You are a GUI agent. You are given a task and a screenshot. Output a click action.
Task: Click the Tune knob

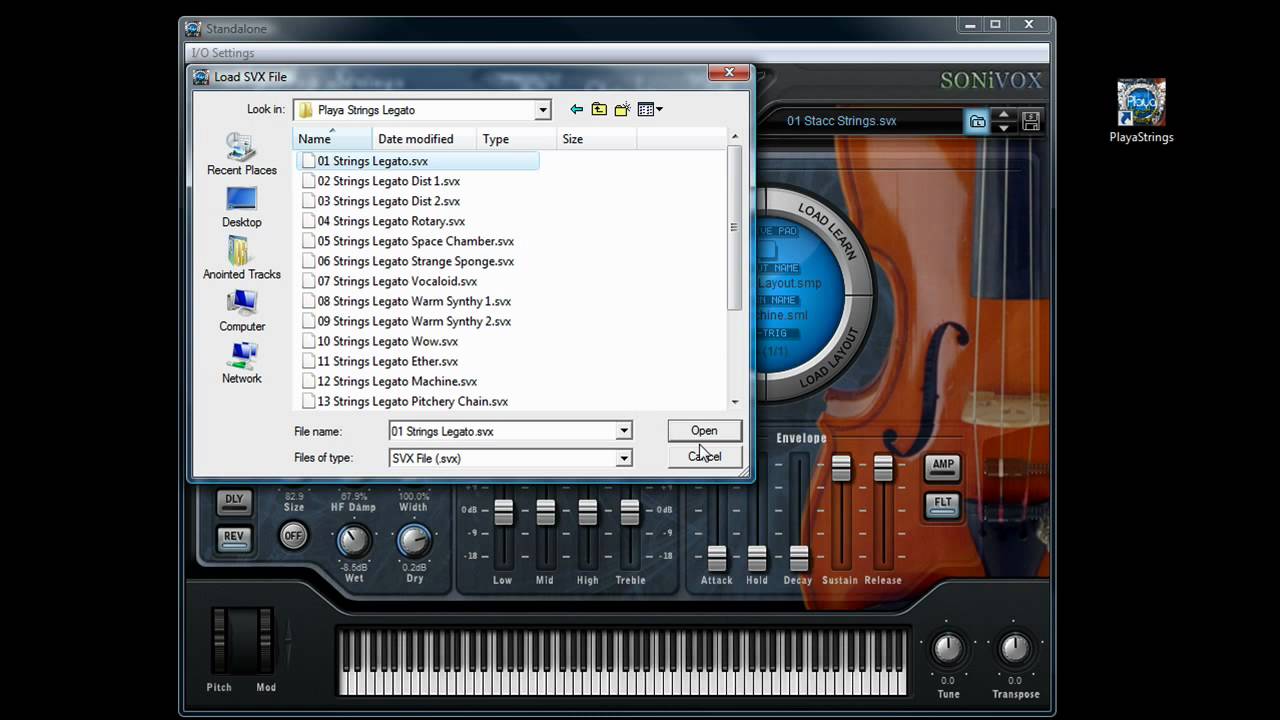(x=948, y=649)
